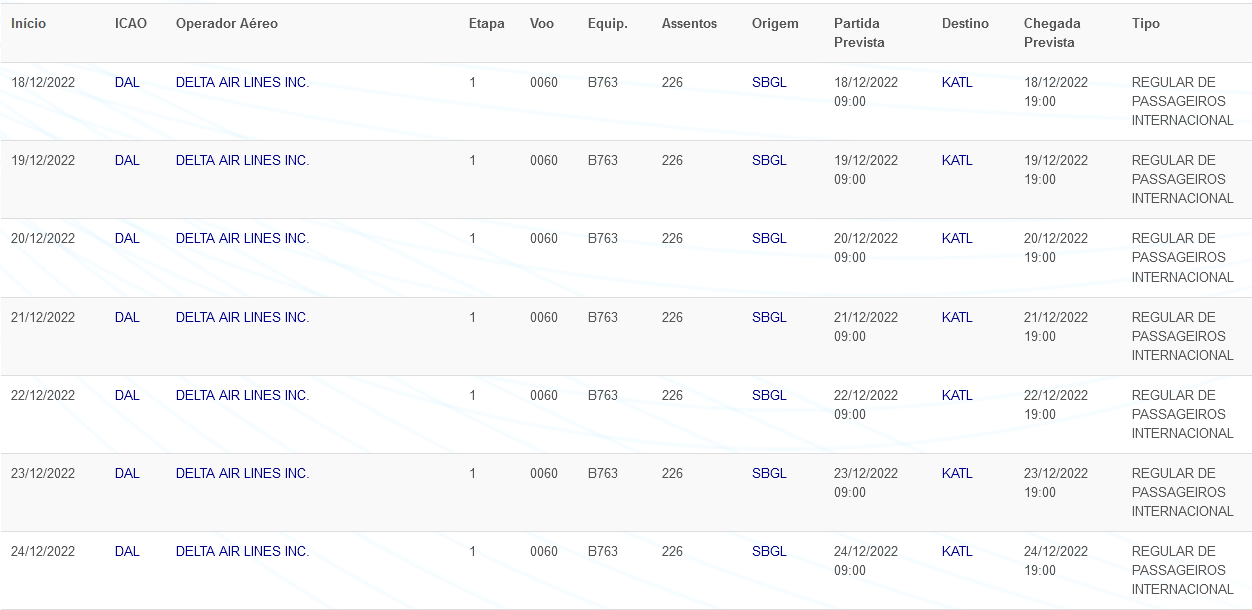
Task: Click equipment B763 in 19/12/2022 row
Action: 603,160
